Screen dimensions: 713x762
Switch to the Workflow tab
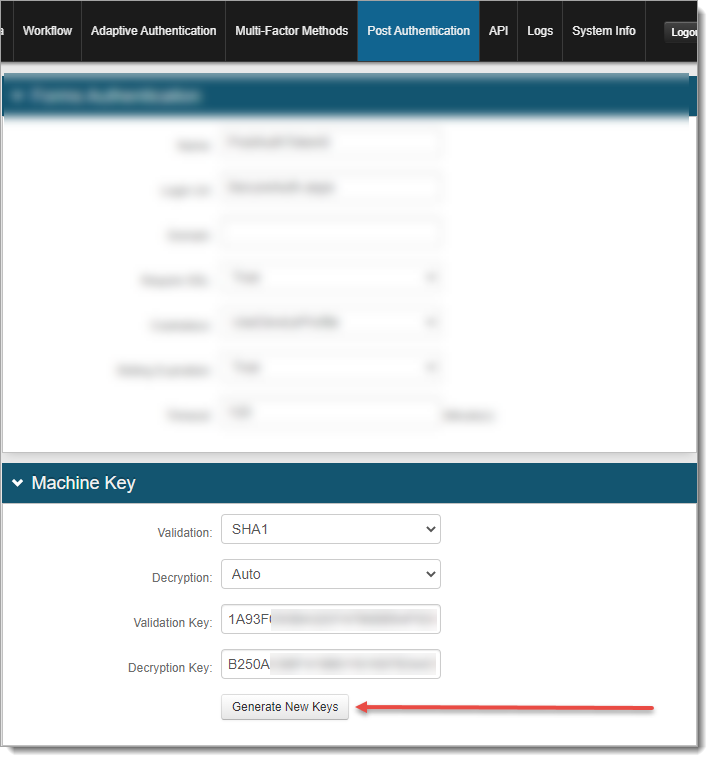(47, 31)
